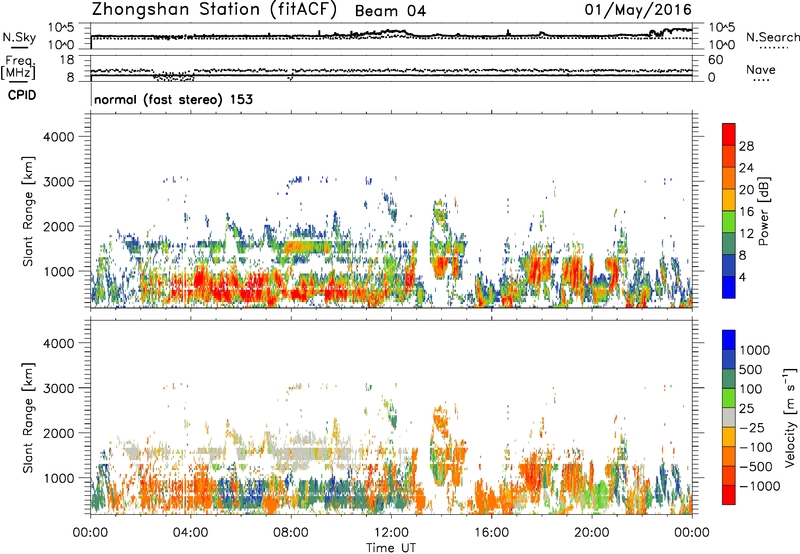Click the 'Slant Range [km]' label of the velocity panel
This screenshot has width=800, height=554.
click(28, 417)
